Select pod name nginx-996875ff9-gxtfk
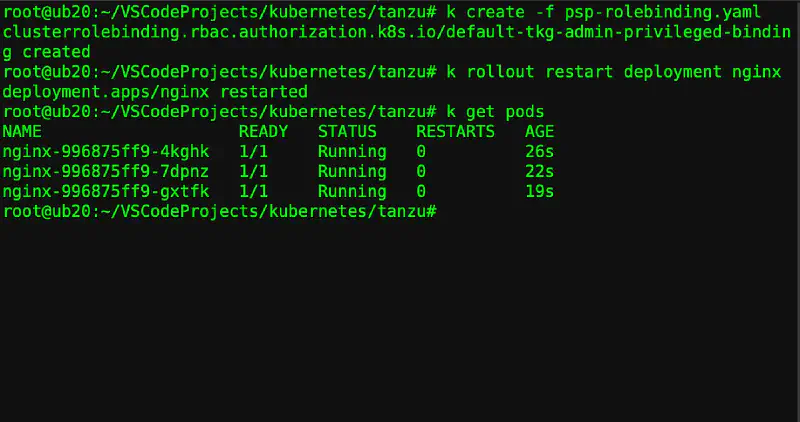The image size is (800, 422). click(x=106, y=191)
